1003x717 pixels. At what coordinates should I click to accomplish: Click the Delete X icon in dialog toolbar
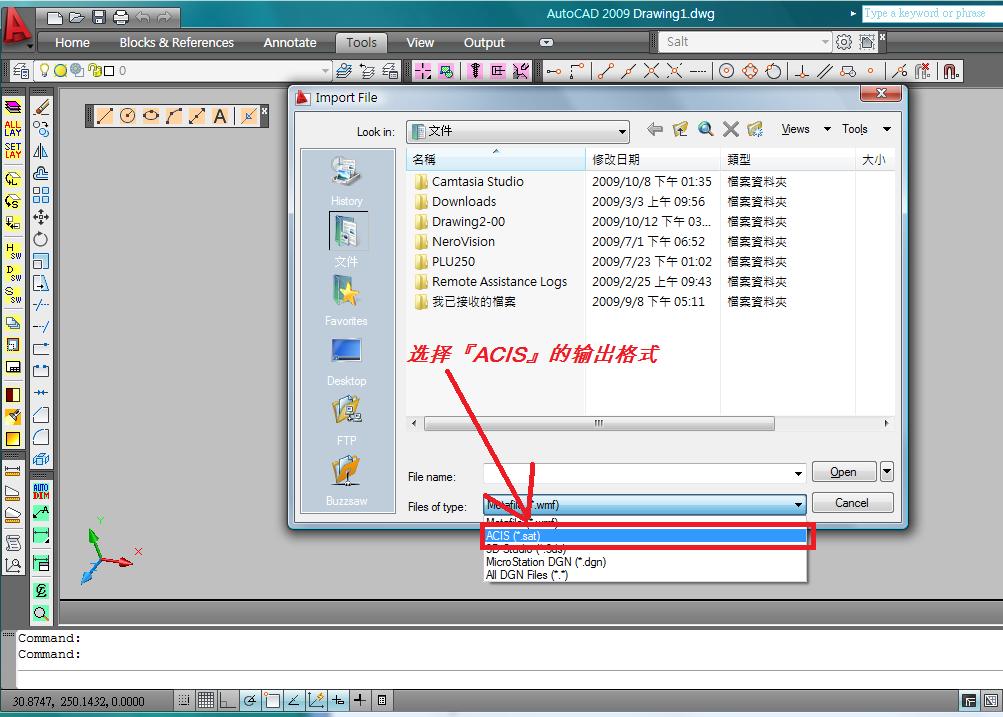click(x=731, y=129)
